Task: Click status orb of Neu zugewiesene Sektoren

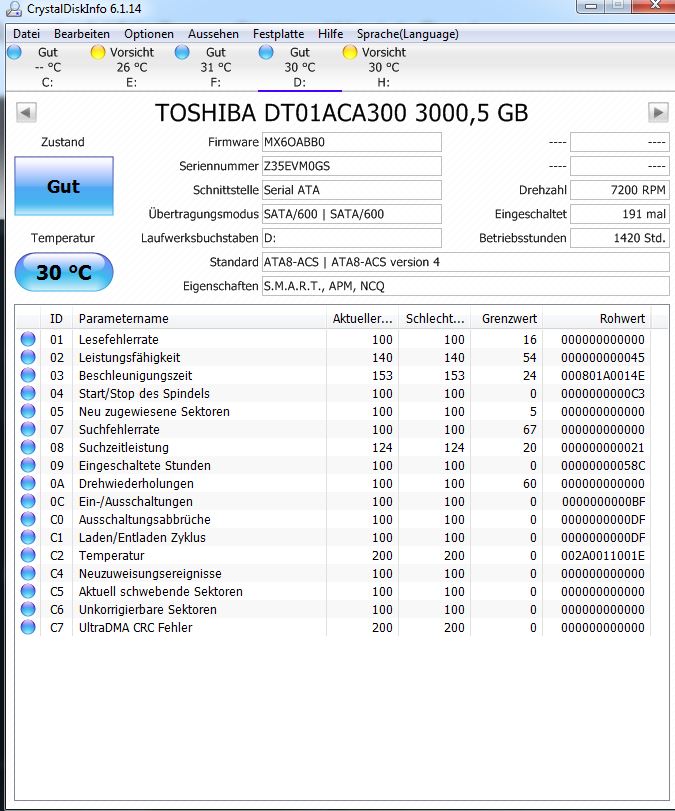Action: click(x=28, y=411)
